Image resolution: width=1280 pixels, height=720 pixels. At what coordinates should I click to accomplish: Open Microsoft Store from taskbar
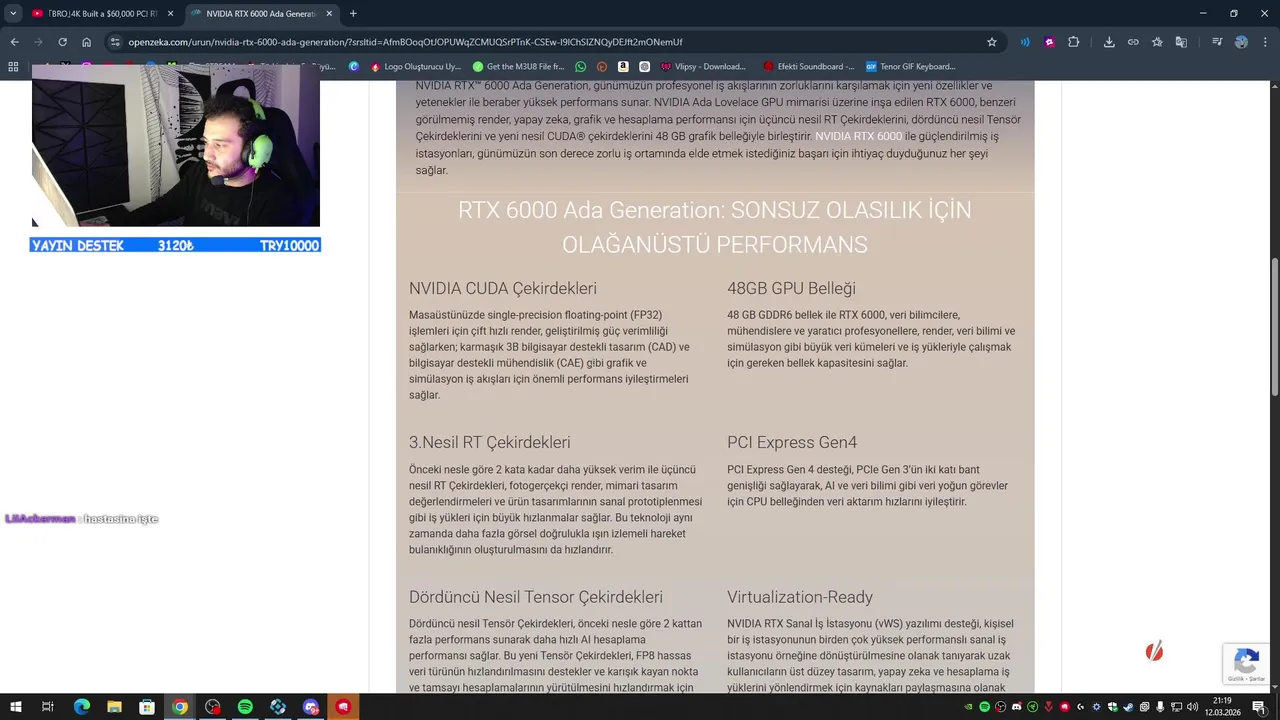147,707
